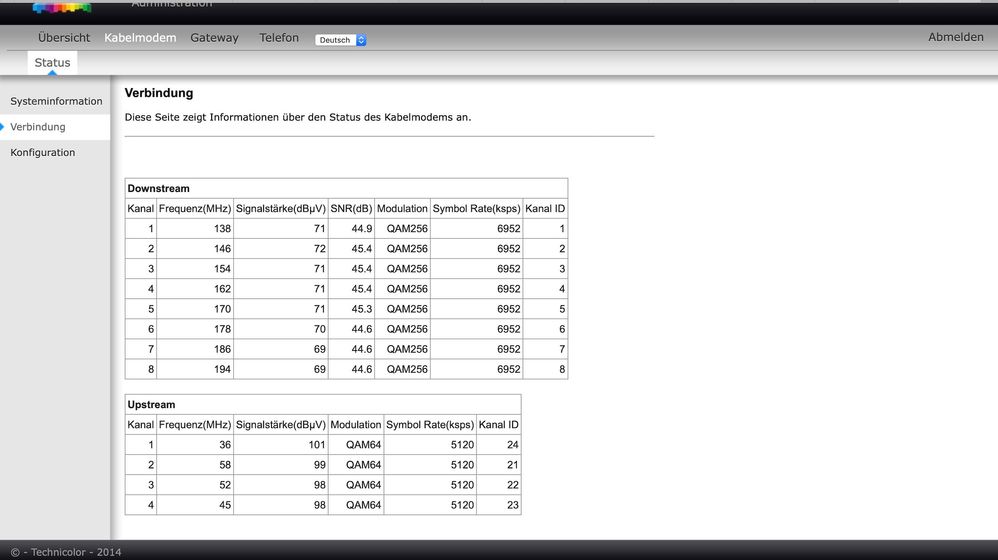Image resolution: width=998 pixels, height=560 pixels.
Task: Click upstream Kanal ID value 24
Action: pos(512,445)
